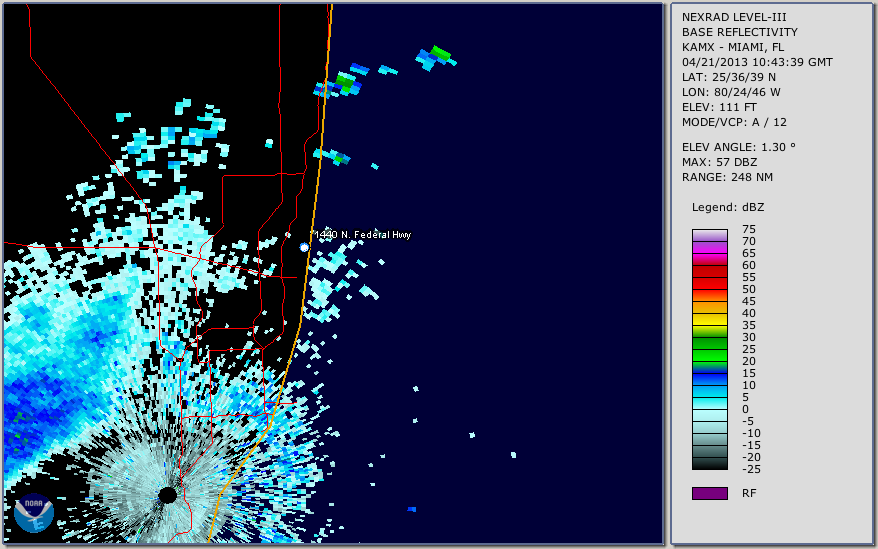The image size is (878, 549).
Task: Click the ELEV: 111 FT text
Action: (x=720, y=107)
